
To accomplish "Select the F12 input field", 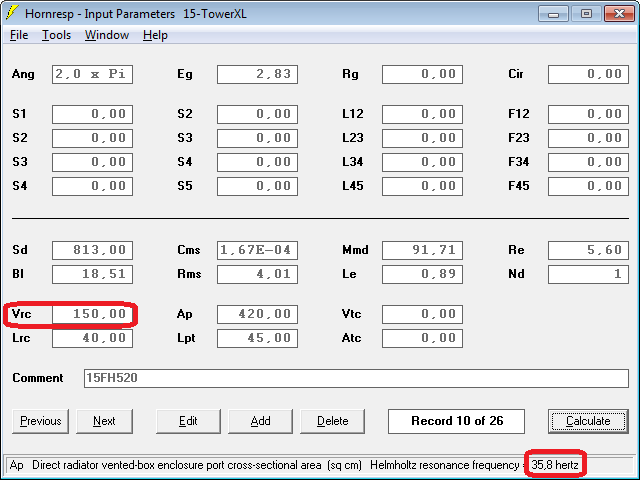I will click(588, 114).
